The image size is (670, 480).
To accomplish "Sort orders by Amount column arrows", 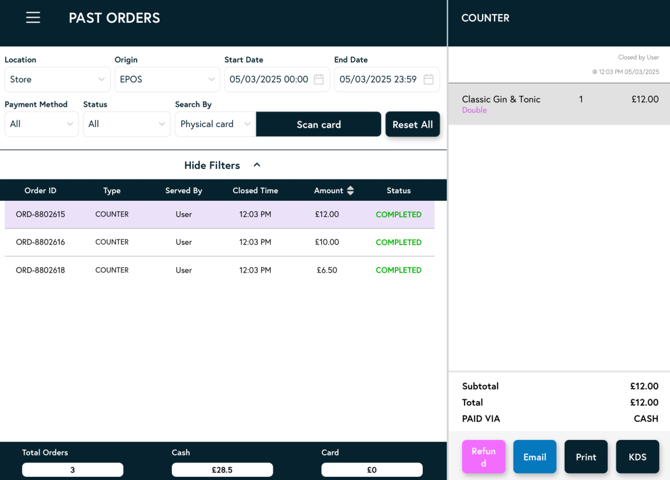I will click(350, 190).
